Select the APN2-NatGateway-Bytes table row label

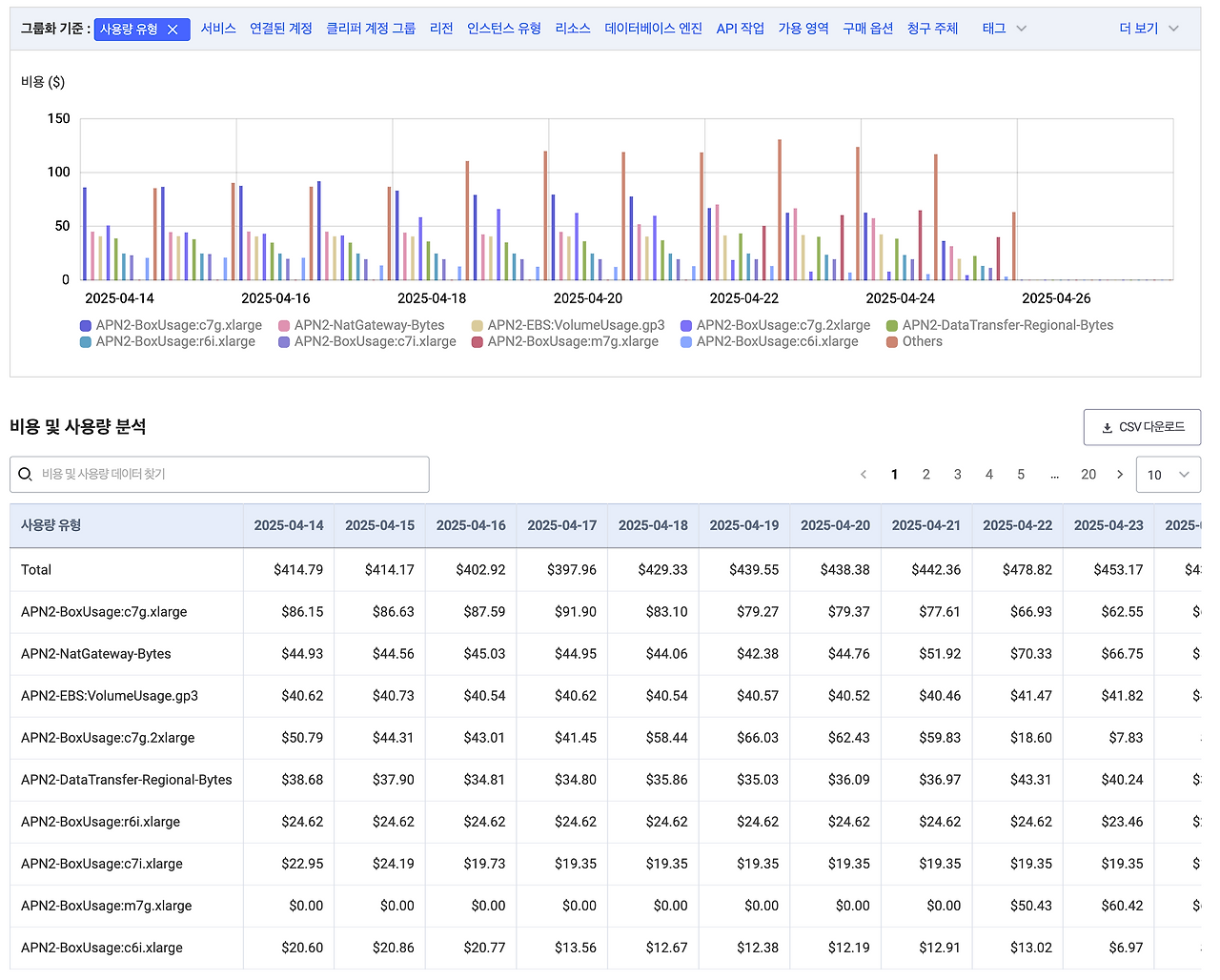(x=96, y=654)
